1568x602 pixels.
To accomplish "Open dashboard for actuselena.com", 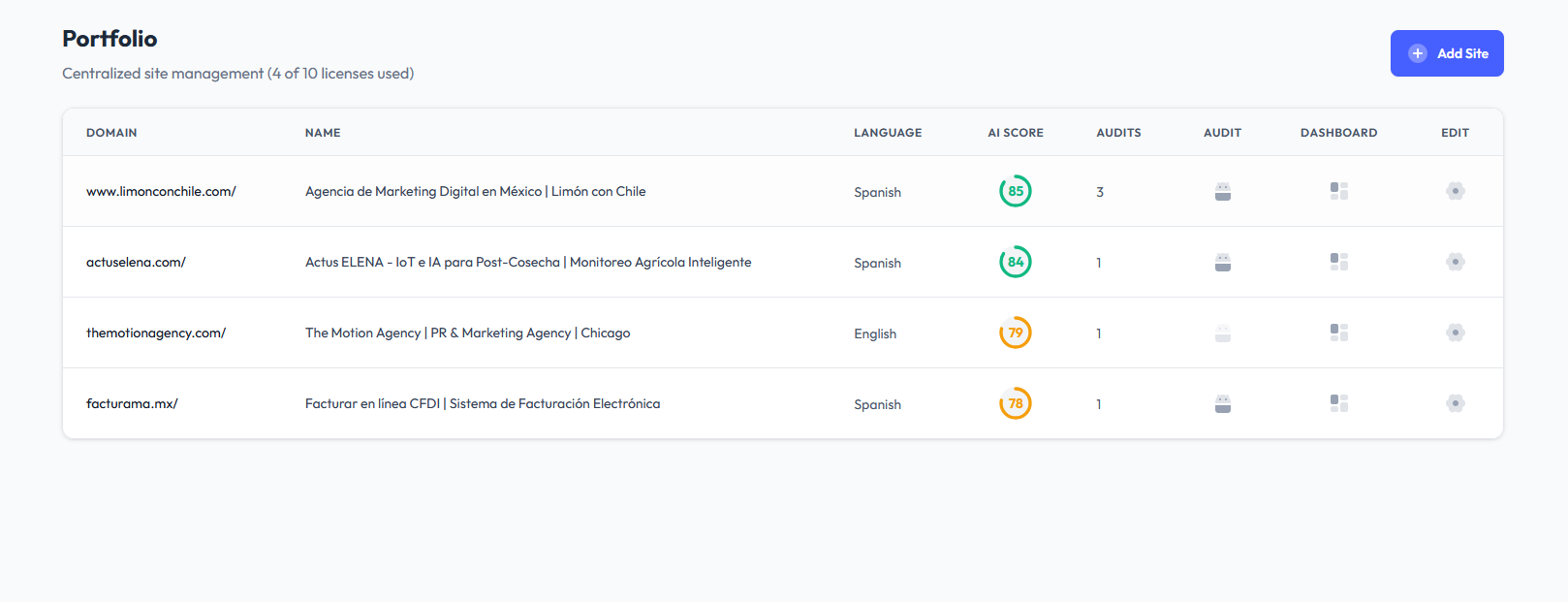I will tap(1339, 262).
